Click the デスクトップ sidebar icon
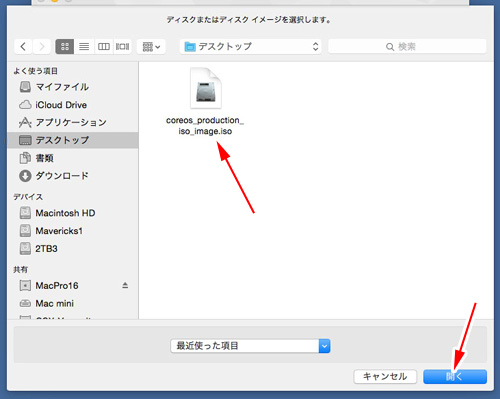 click(x=25, y=140)
